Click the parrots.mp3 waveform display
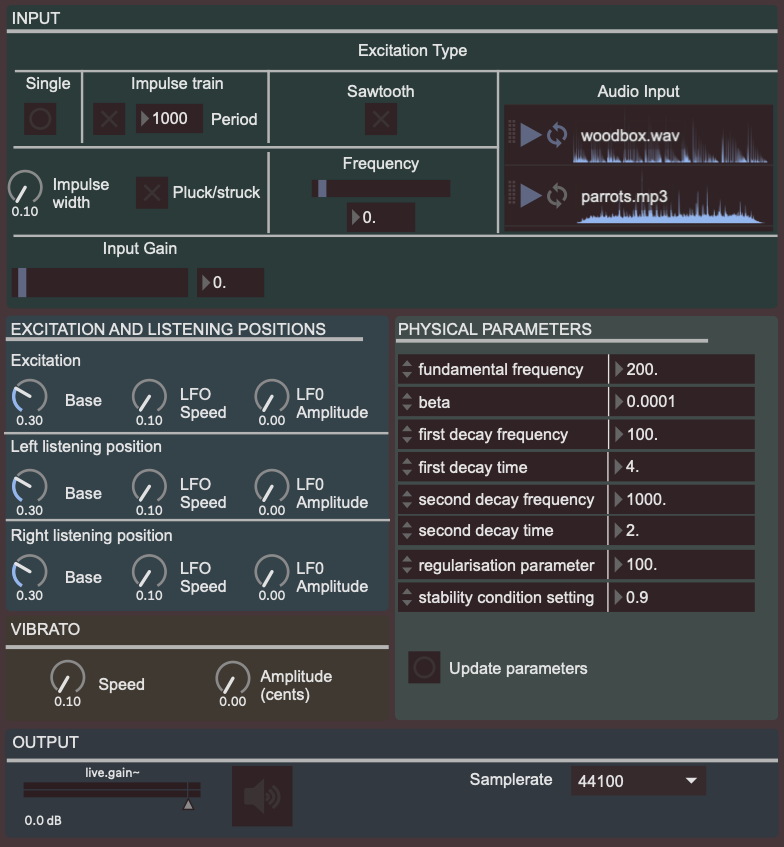 pyautogui.click(x=672, y=197)
